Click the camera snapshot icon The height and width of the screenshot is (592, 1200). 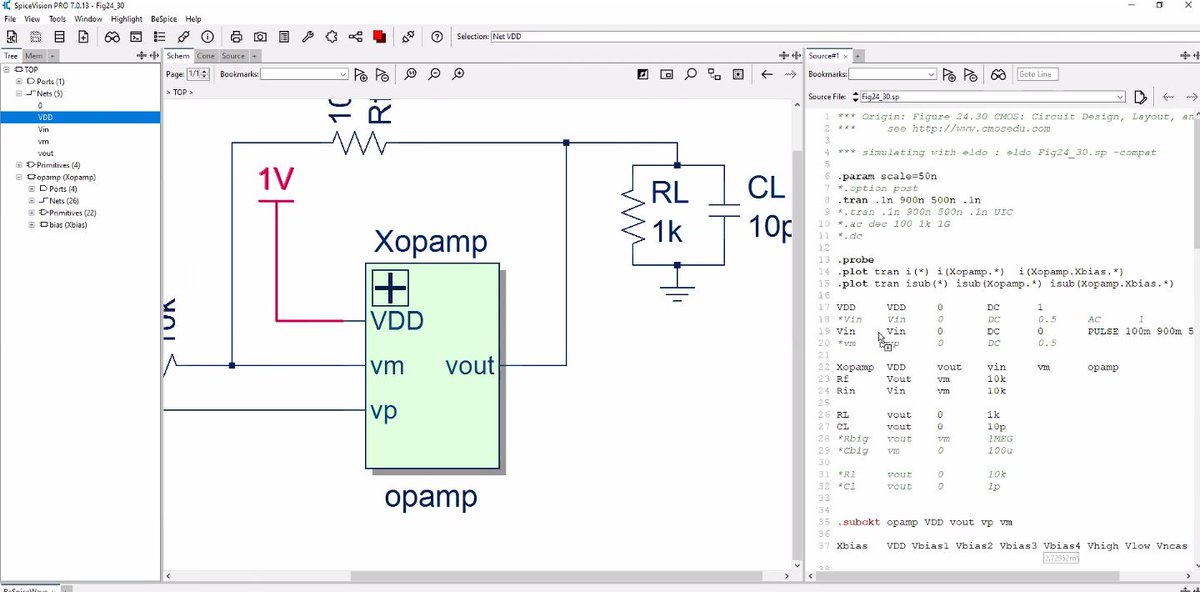click(260, 36)
